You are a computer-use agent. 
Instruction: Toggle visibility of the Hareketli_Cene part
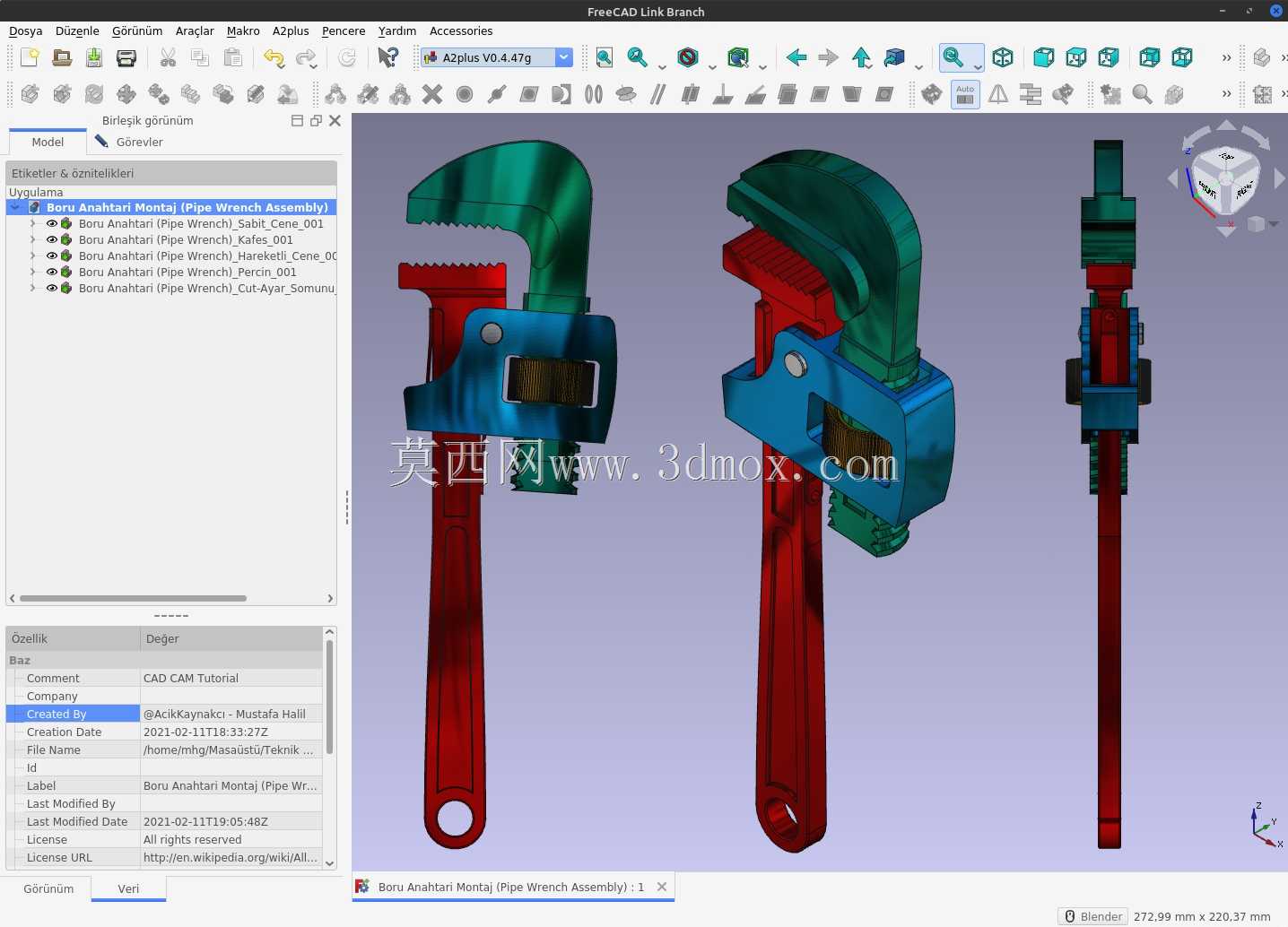pos(51,256)
